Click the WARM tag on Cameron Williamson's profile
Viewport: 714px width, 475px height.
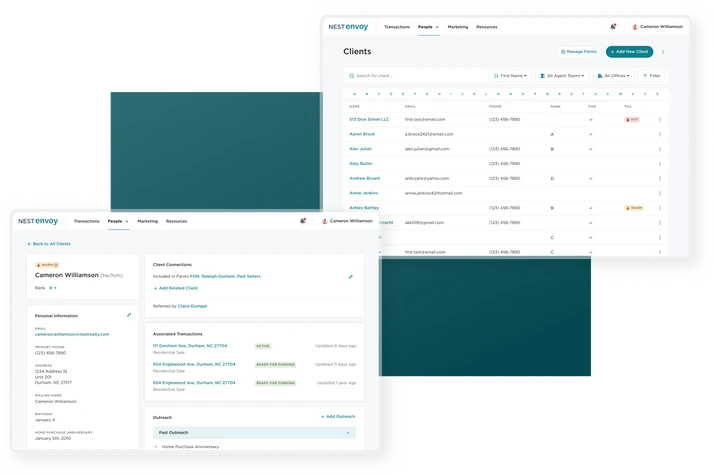(x=47, y=265)
